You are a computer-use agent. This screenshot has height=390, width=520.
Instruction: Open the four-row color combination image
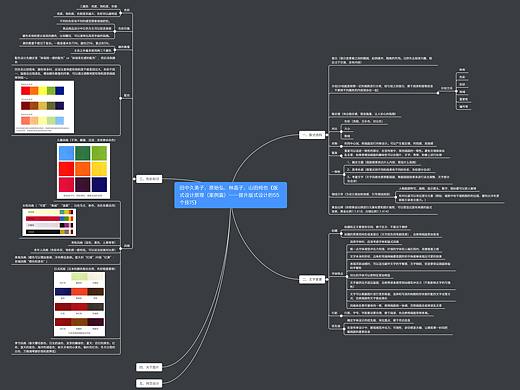tap(79, 304)
